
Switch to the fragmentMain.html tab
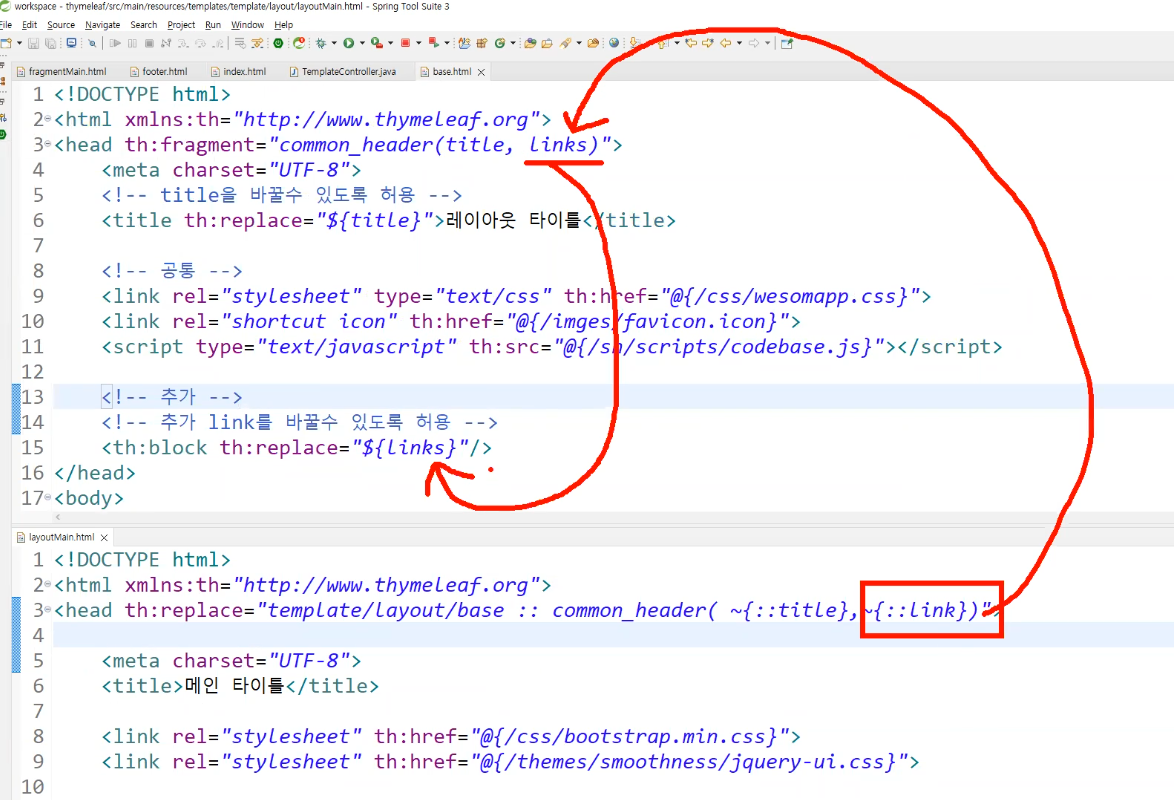[61, 72]
